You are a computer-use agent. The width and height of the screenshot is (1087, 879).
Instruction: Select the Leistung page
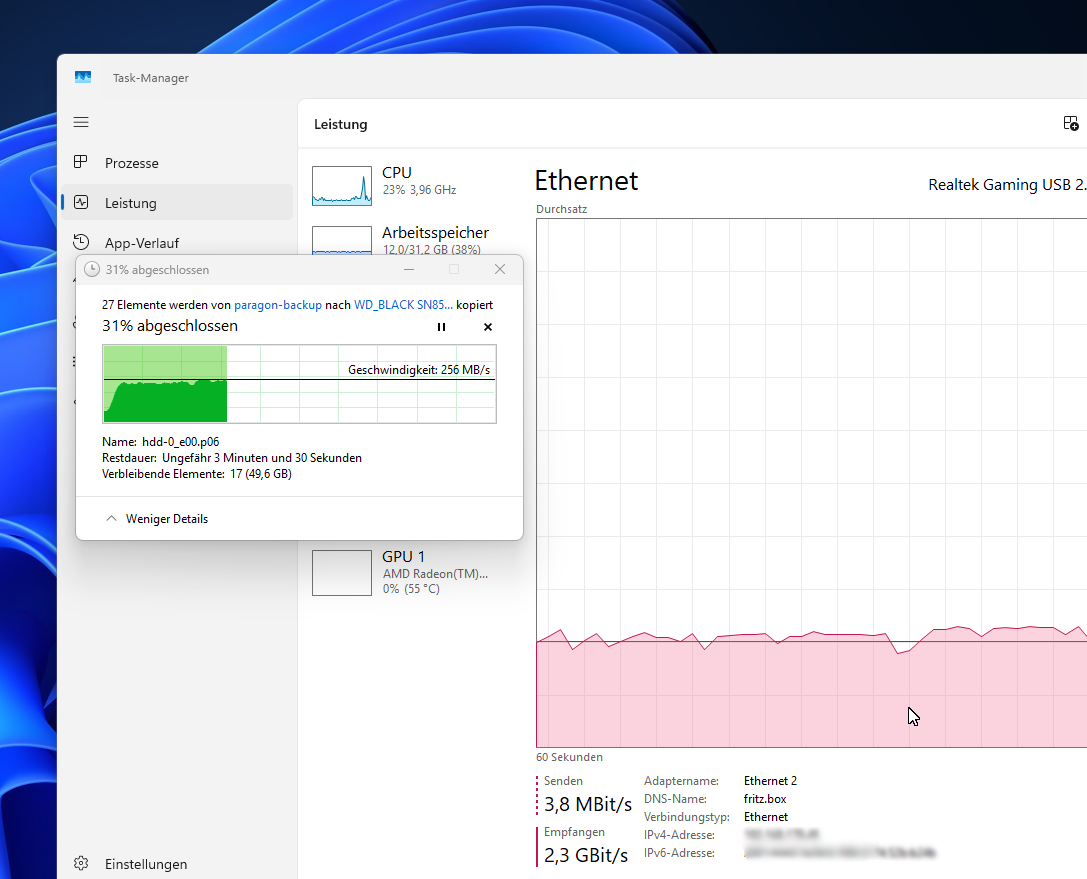coord(177,202)
